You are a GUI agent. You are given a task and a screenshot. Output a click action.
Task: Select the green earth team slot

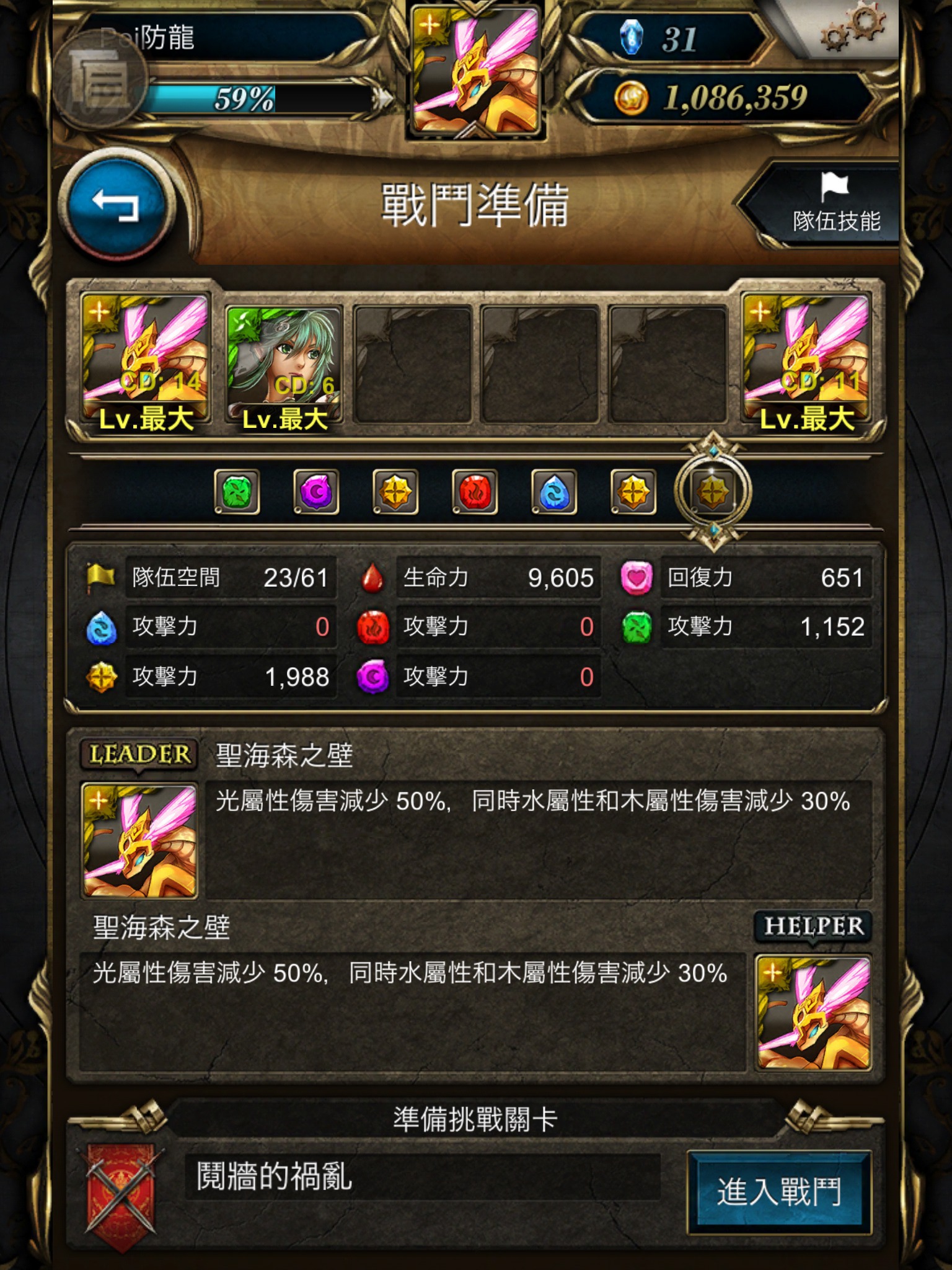pos(237,492)
